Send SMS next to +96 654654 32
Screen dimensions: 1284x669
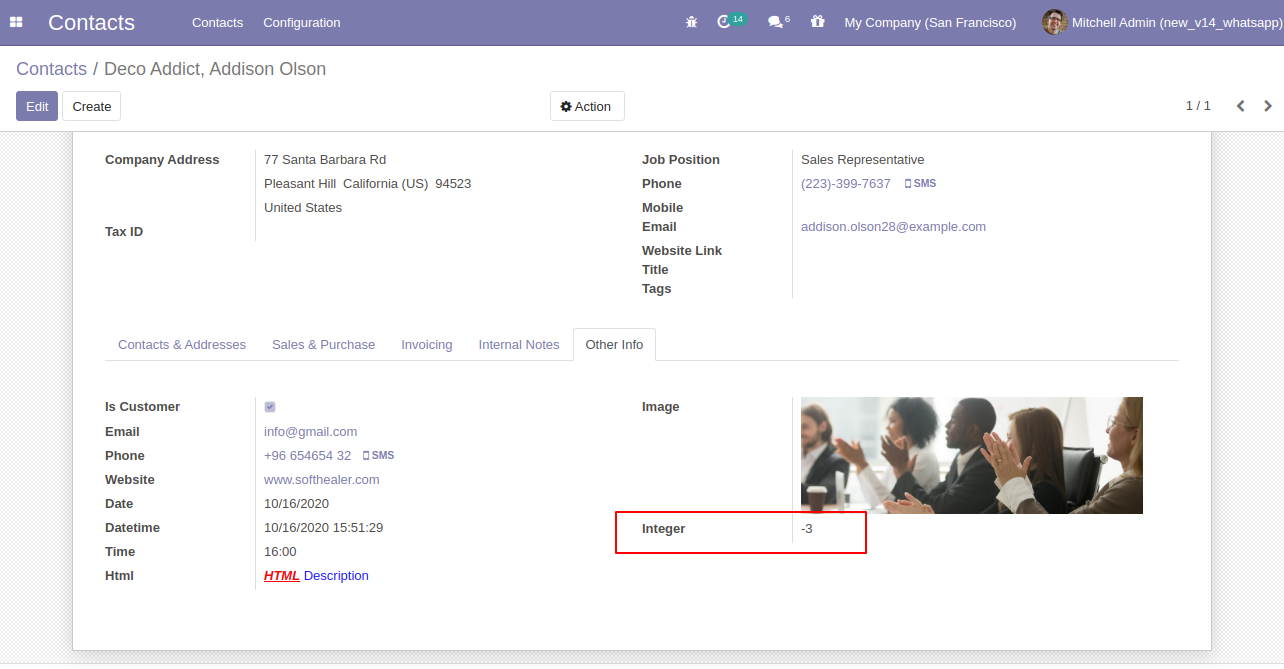coord(378,456)
